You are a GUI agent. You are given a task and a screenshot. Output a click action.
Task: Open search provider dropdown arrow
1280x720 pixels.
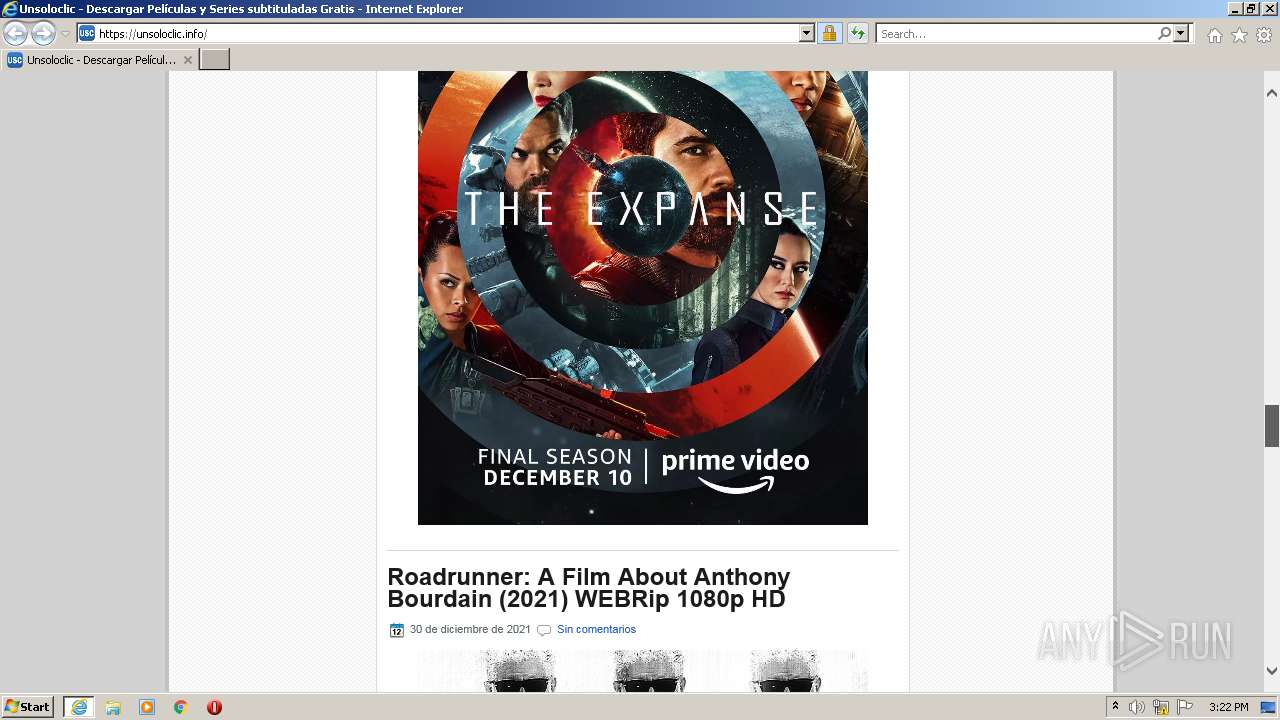click(1181, 34)
